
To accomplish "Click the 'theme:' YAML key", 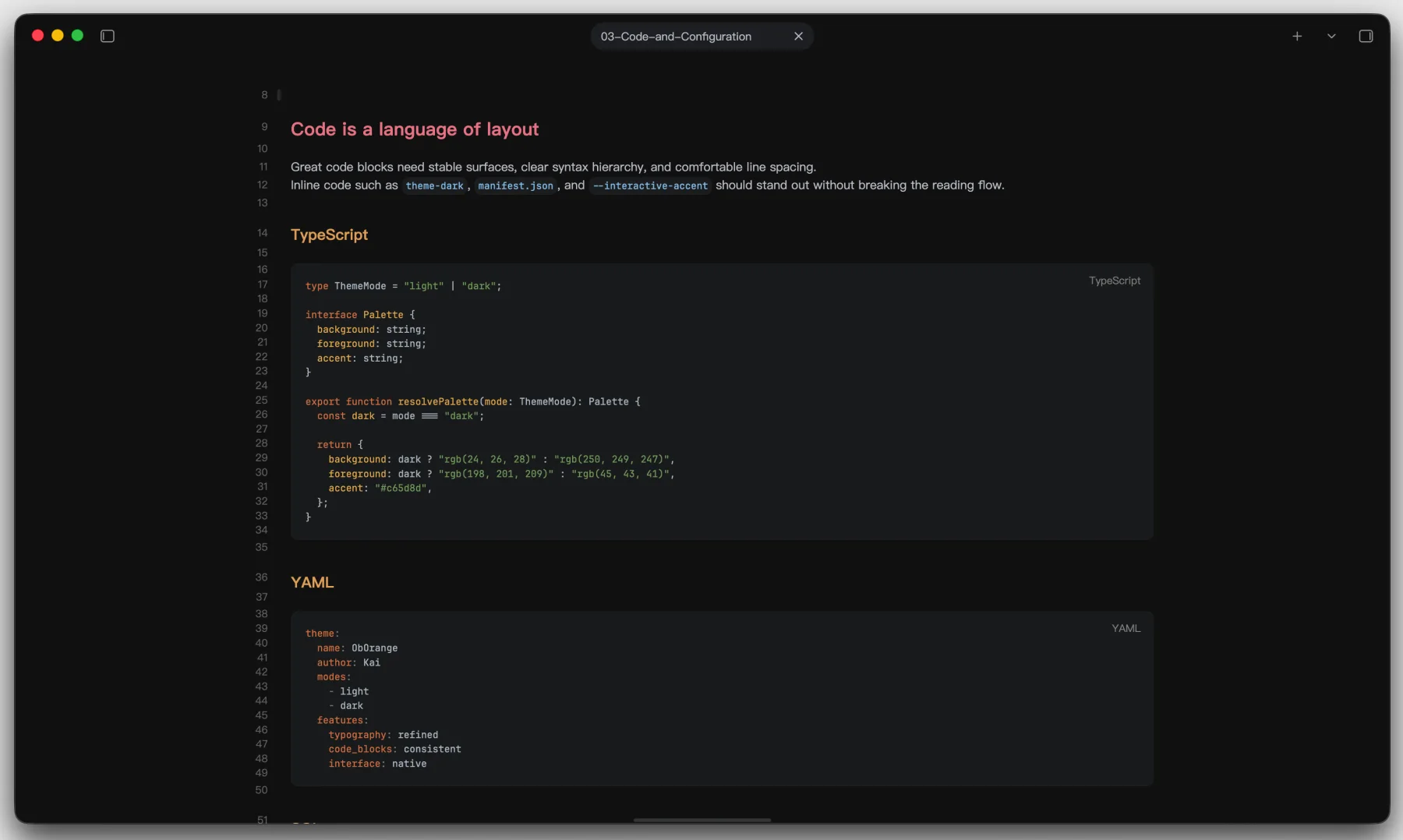I will pyautogui.click(x=322, y=634).
